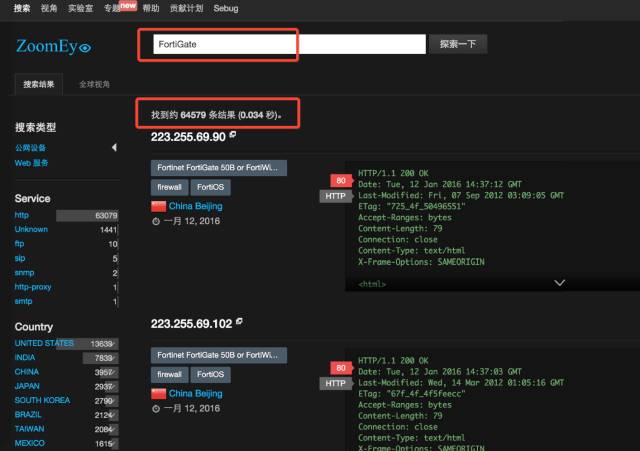Open the 帮助 menu item
The image size is (640, 451).
(x=151, y=8)
